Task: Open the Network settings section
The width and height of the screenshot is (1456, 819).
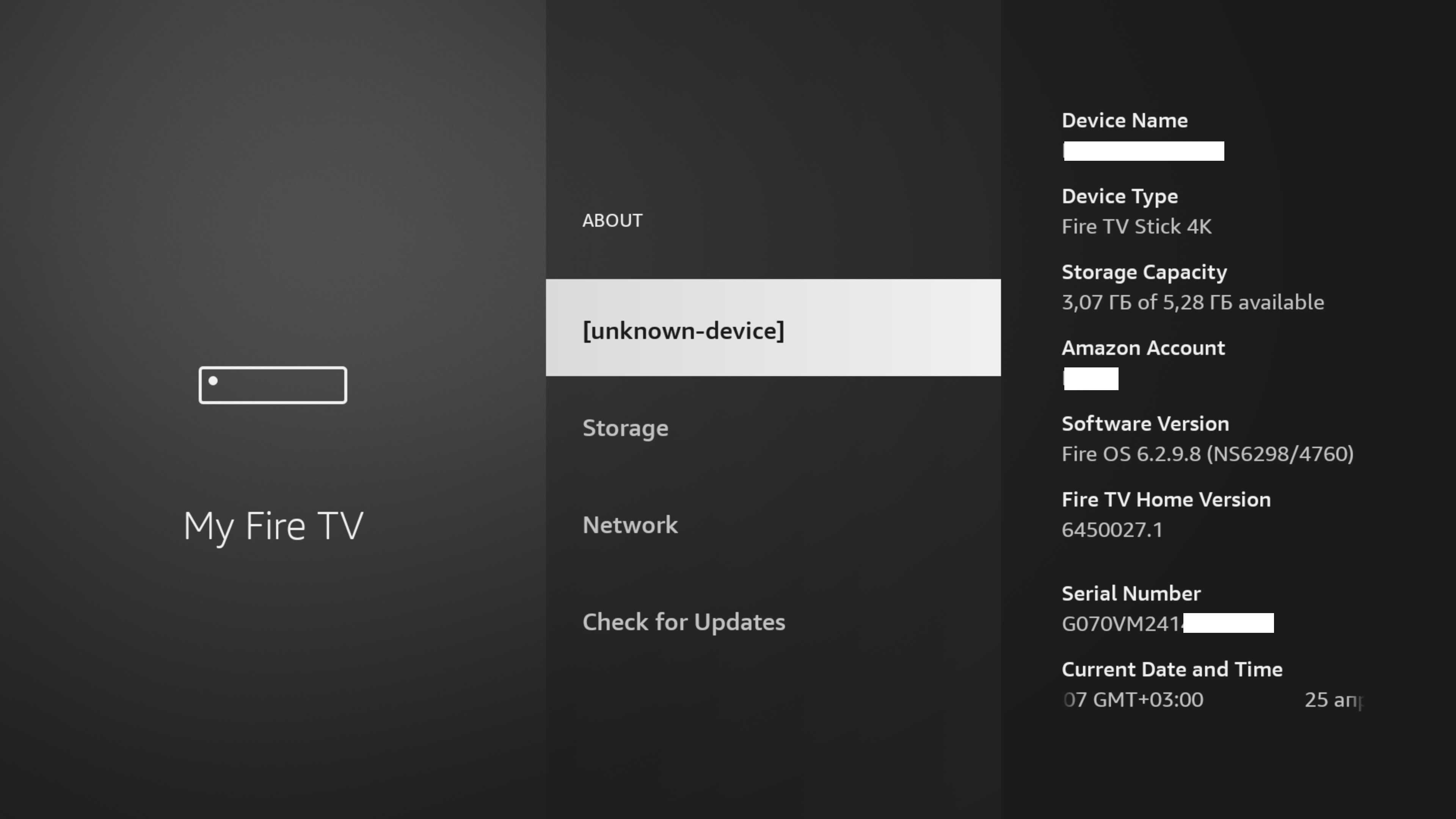Action: [x=630, y=524]
